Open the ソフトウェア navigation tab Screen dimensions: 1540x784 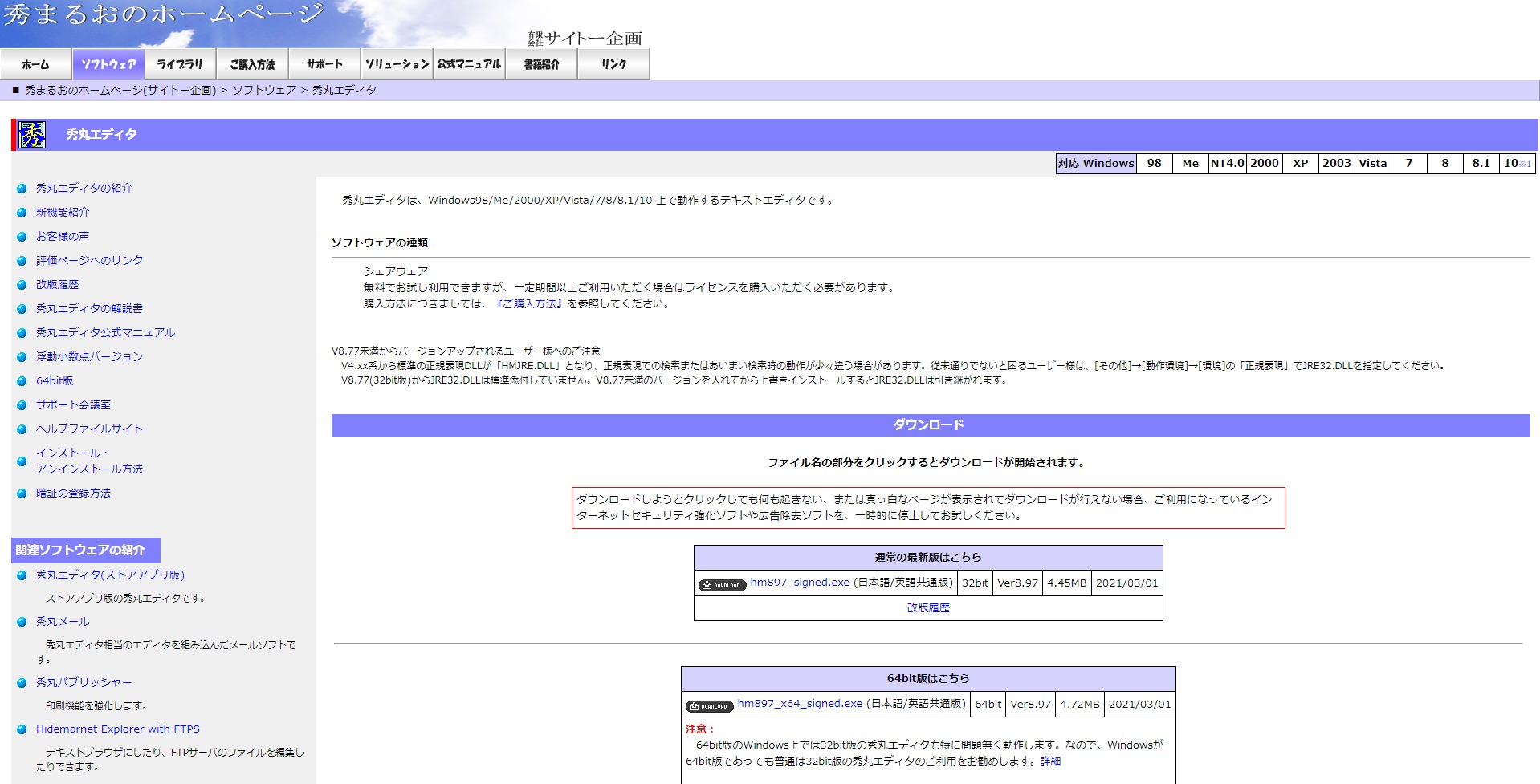coord(108,64)
